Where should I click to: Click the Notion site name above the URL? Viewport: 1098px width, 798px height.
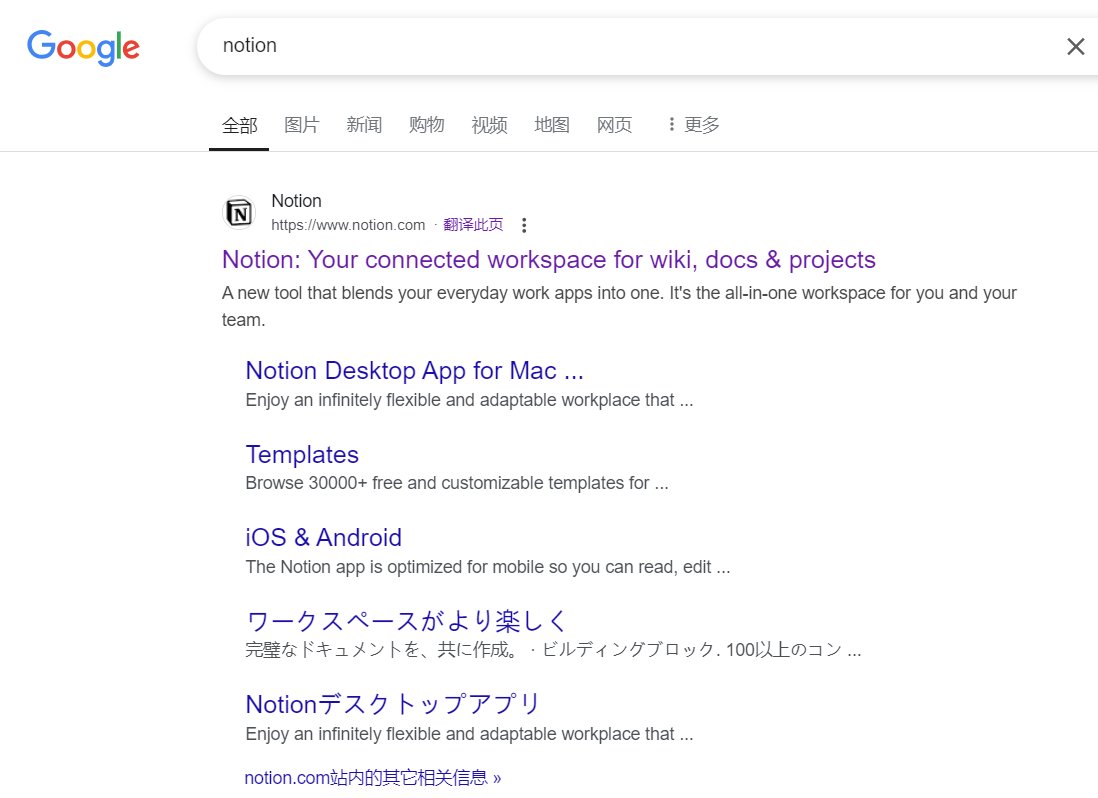(x=296, y=201)
